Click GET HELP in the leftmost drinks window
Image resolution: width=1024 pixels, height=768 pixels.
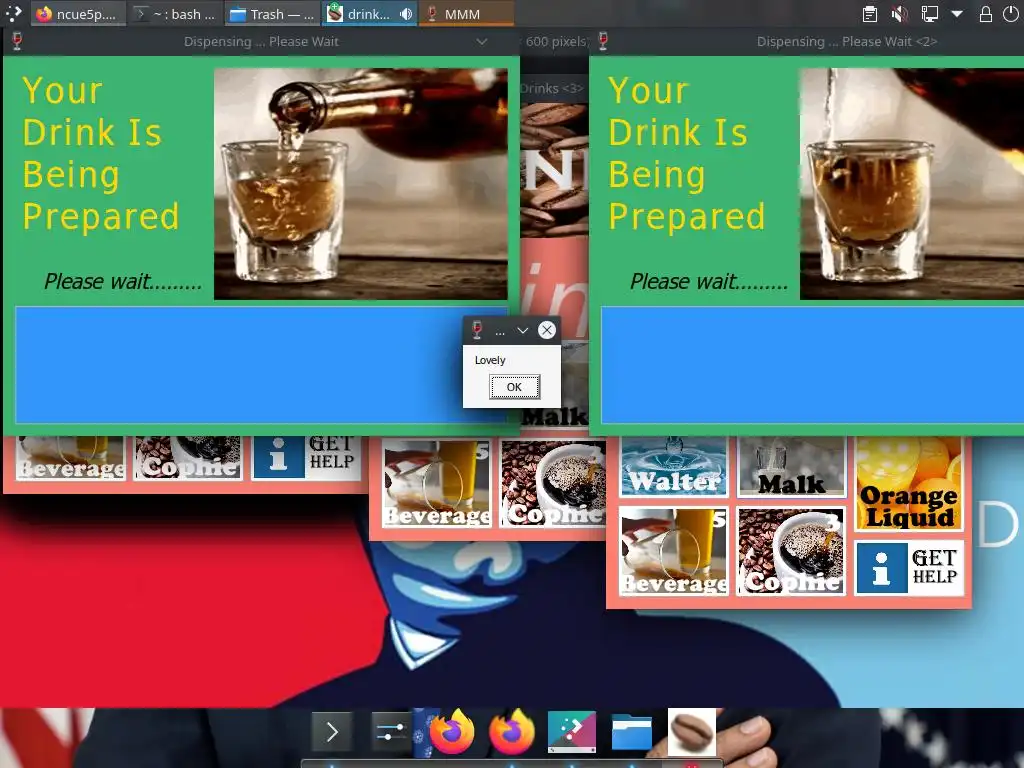tap(306, 458)
